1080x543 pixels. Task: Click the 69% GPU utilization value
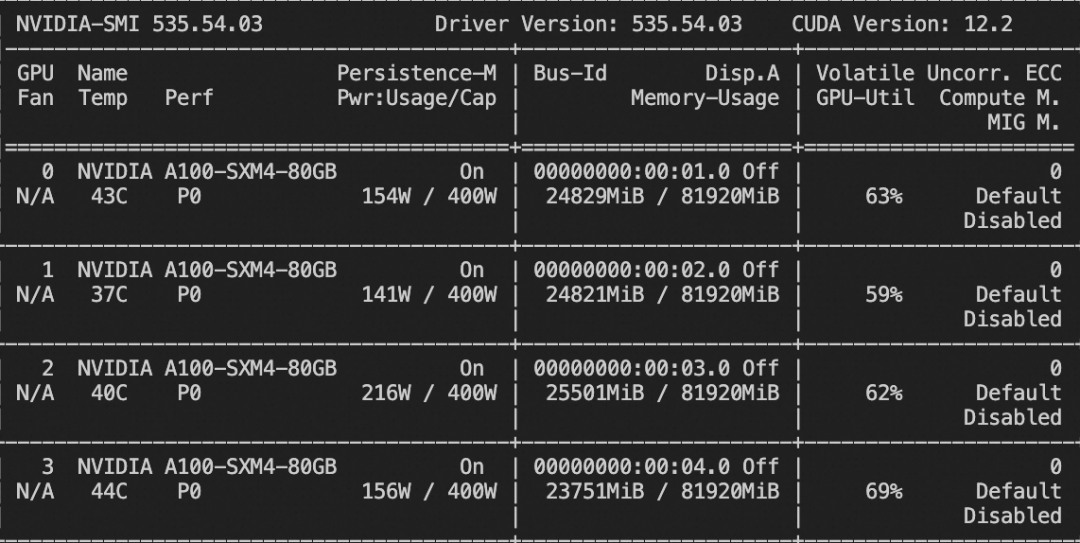(883, 491)
